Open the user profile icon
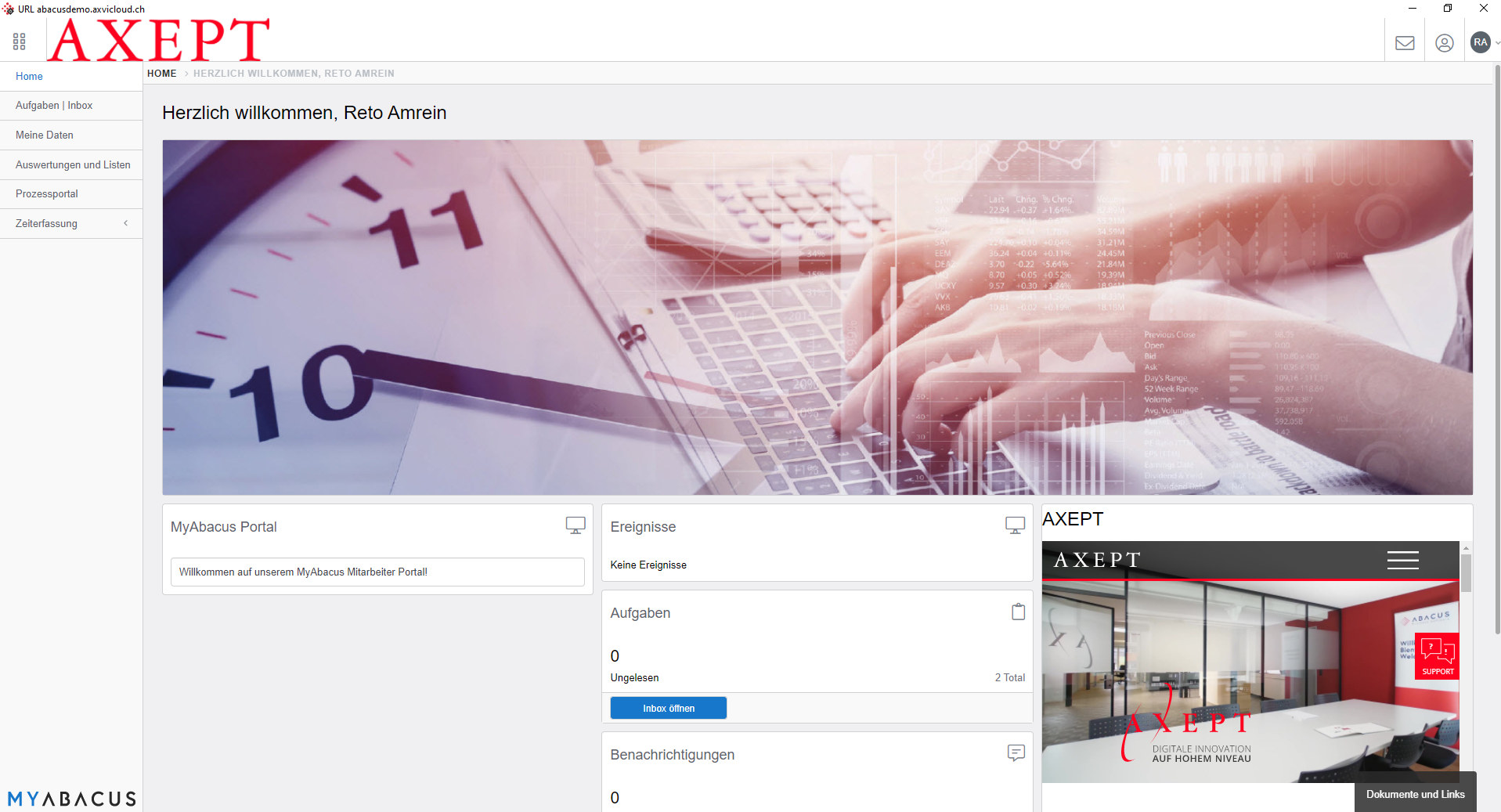1501x812 pixels. 1445,43
